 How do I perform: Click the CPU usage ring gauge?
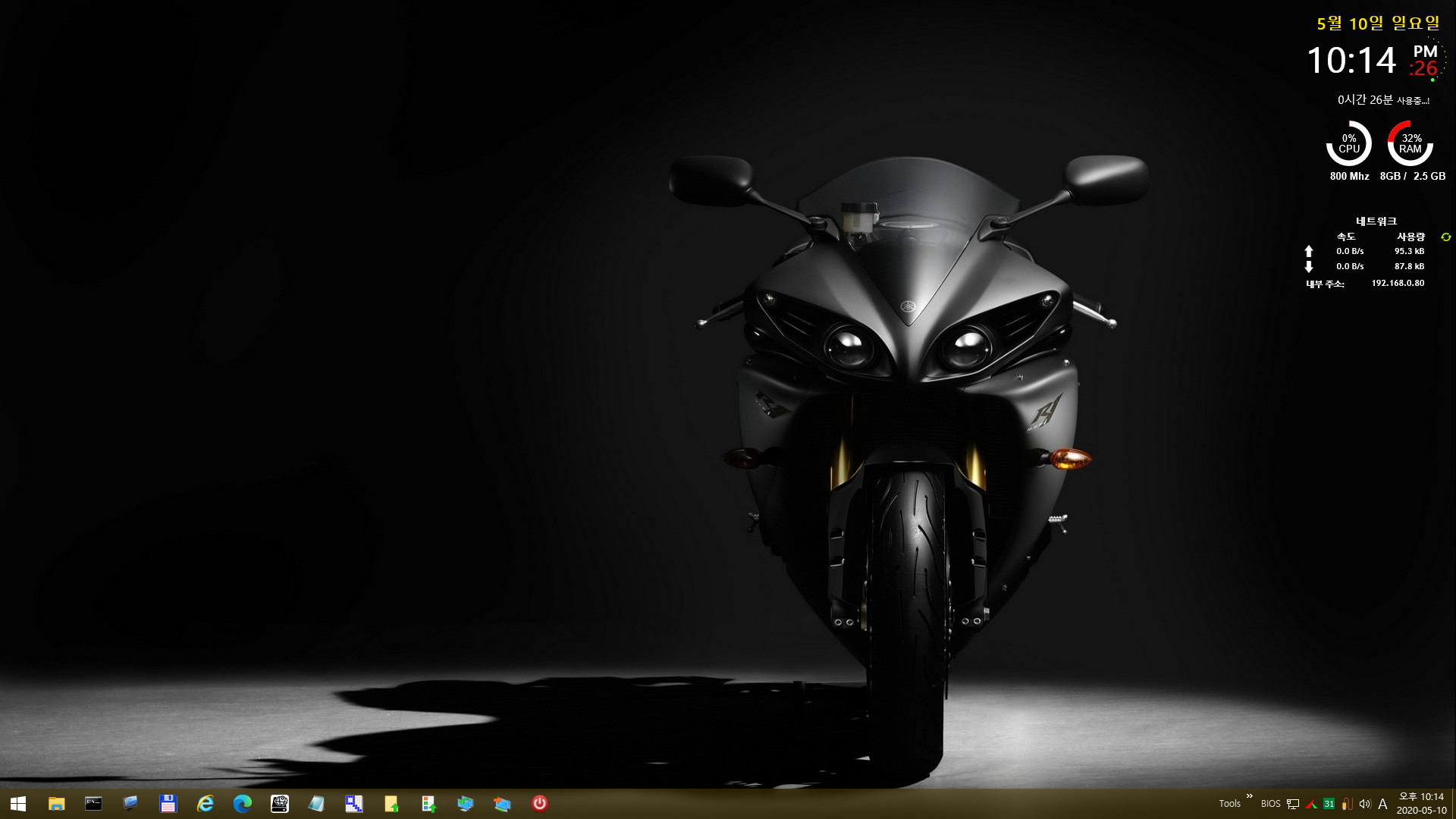pos(1349,143)
